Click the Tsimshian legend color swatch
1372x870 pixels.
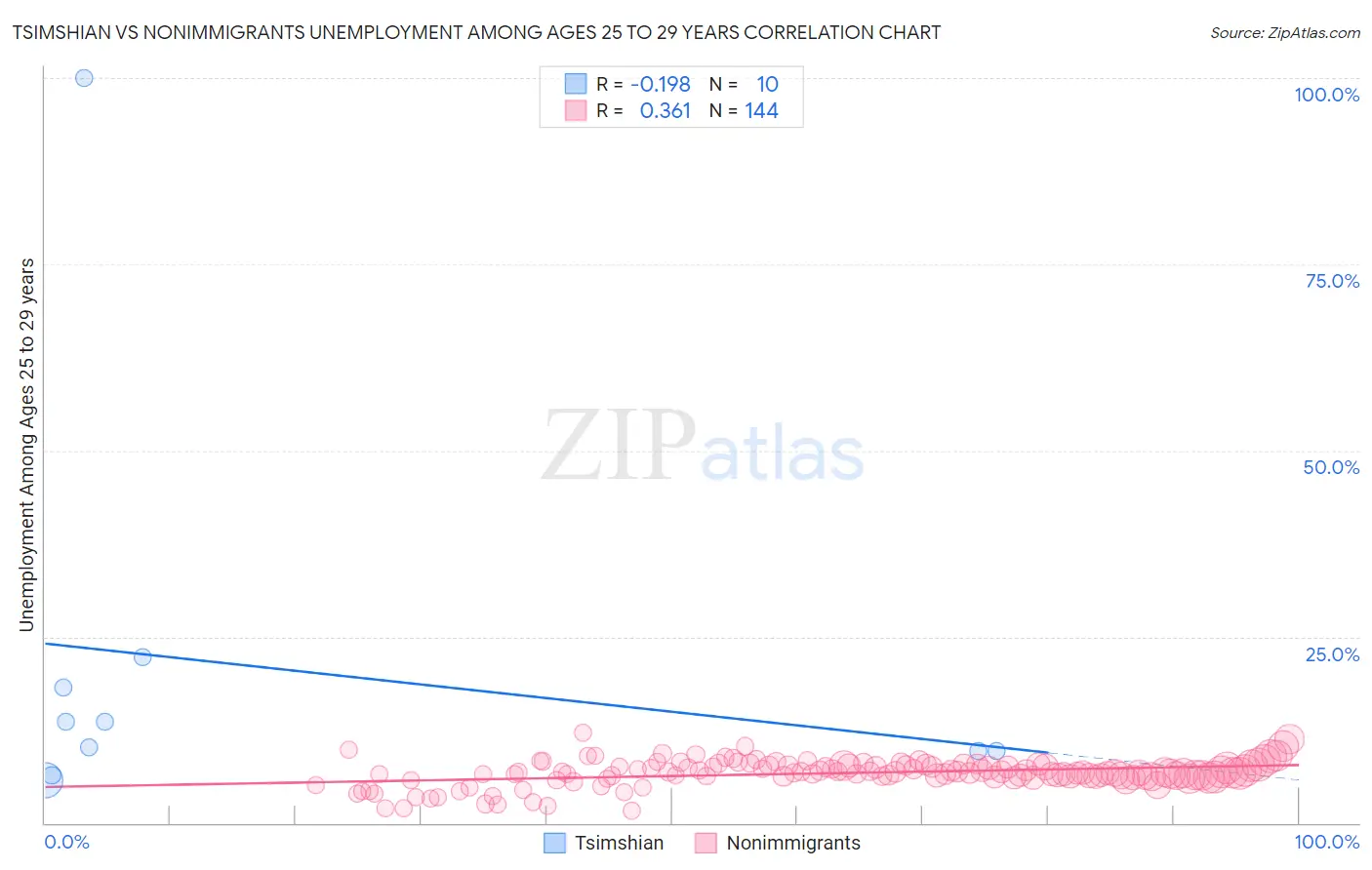click(x=554, y=843)
